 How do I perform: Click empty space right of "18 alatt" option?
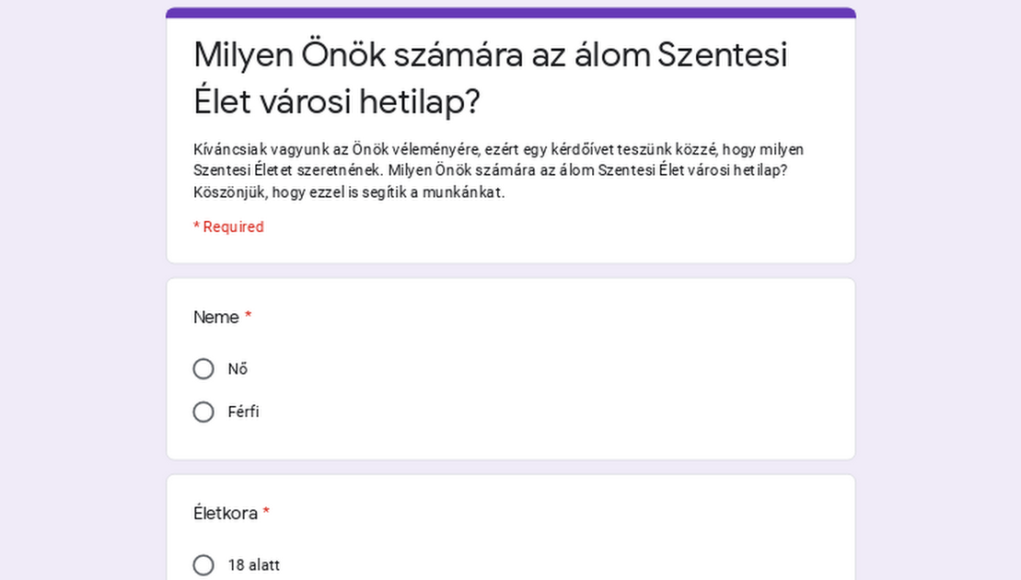pos(550,565)
